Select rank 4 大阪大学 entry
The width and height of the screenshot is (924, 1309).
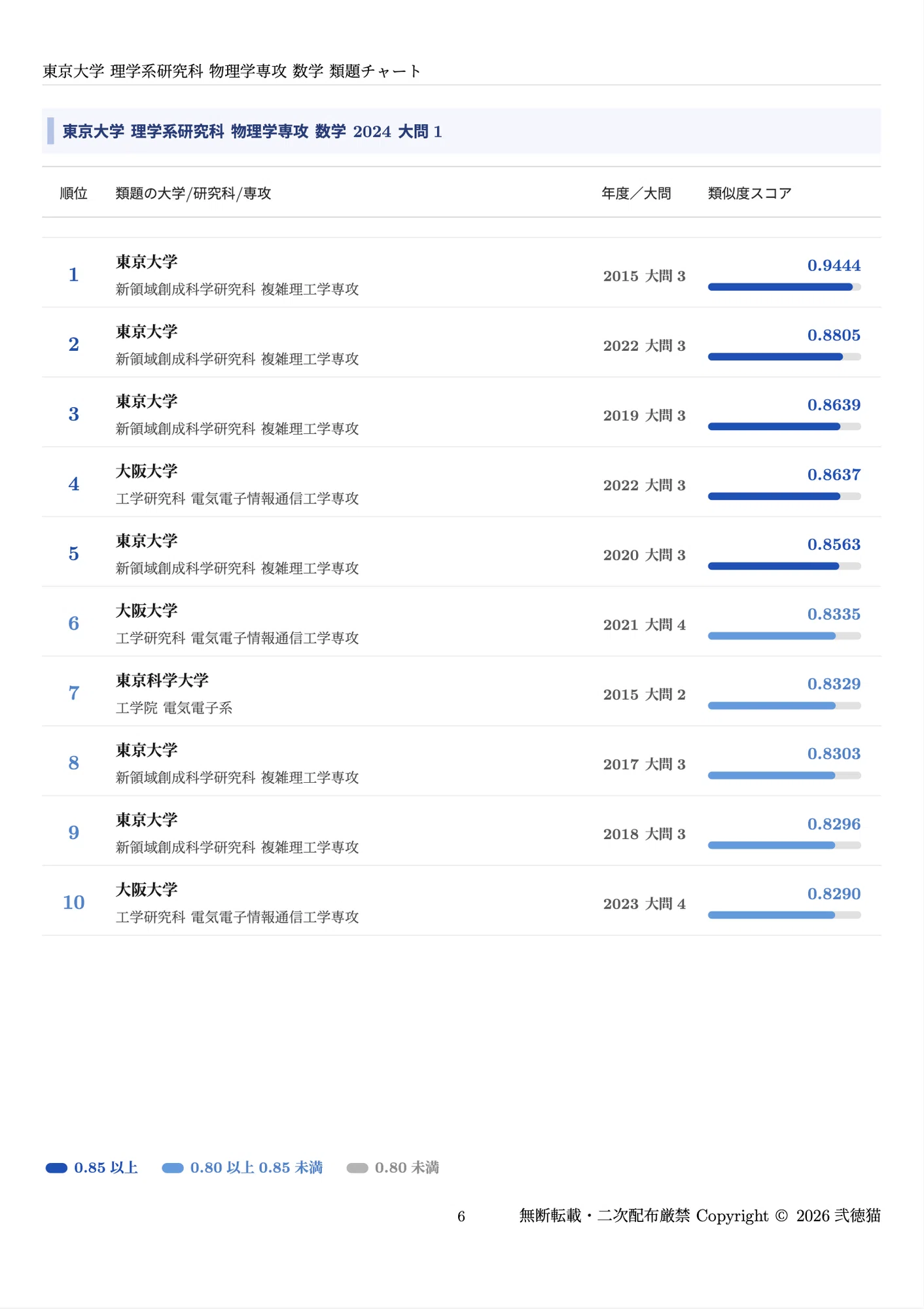[461, 482]
